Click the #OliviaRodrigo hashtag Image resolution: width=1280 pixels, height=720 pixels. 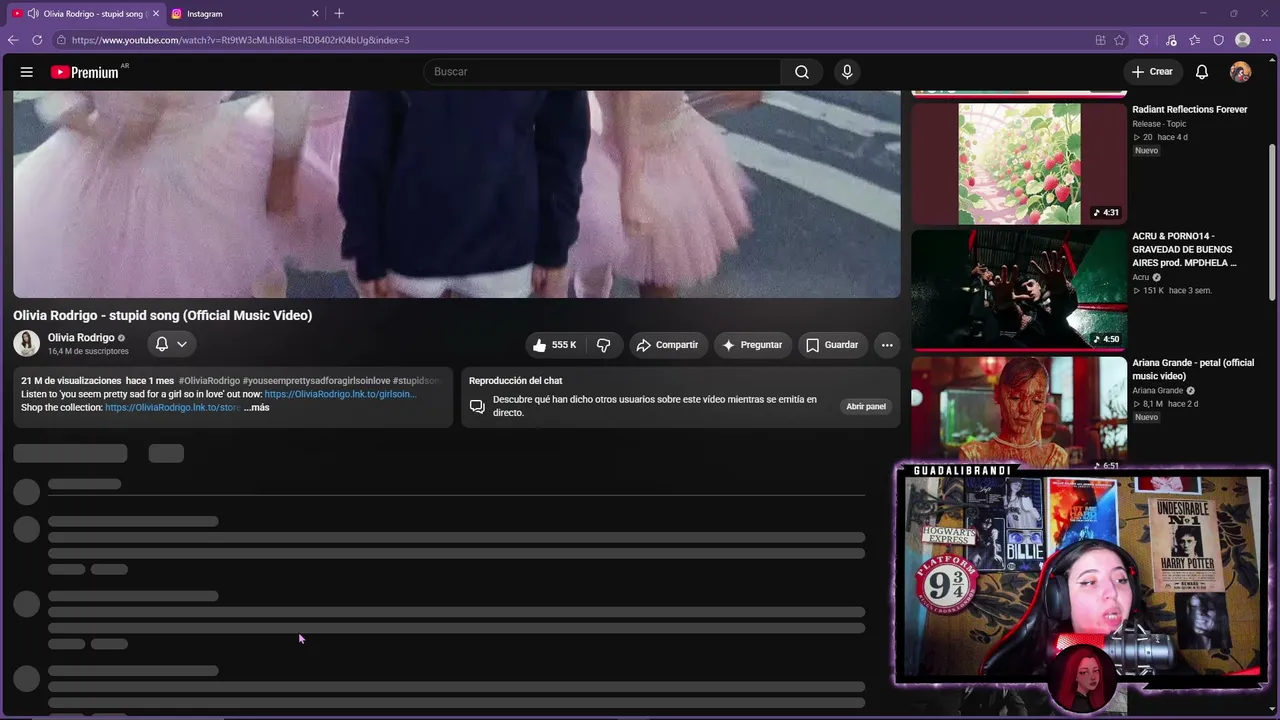[x=209, y=381]
